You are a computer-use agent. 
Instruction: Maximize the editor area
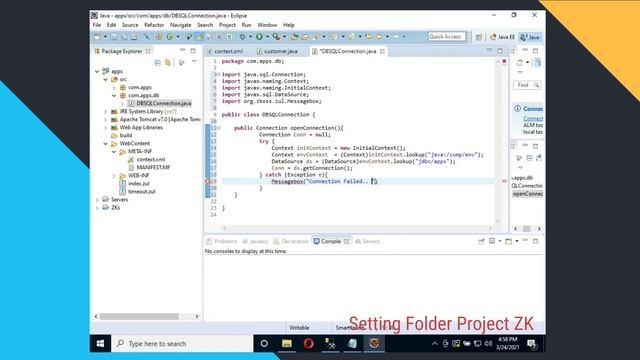pos(500,51)
